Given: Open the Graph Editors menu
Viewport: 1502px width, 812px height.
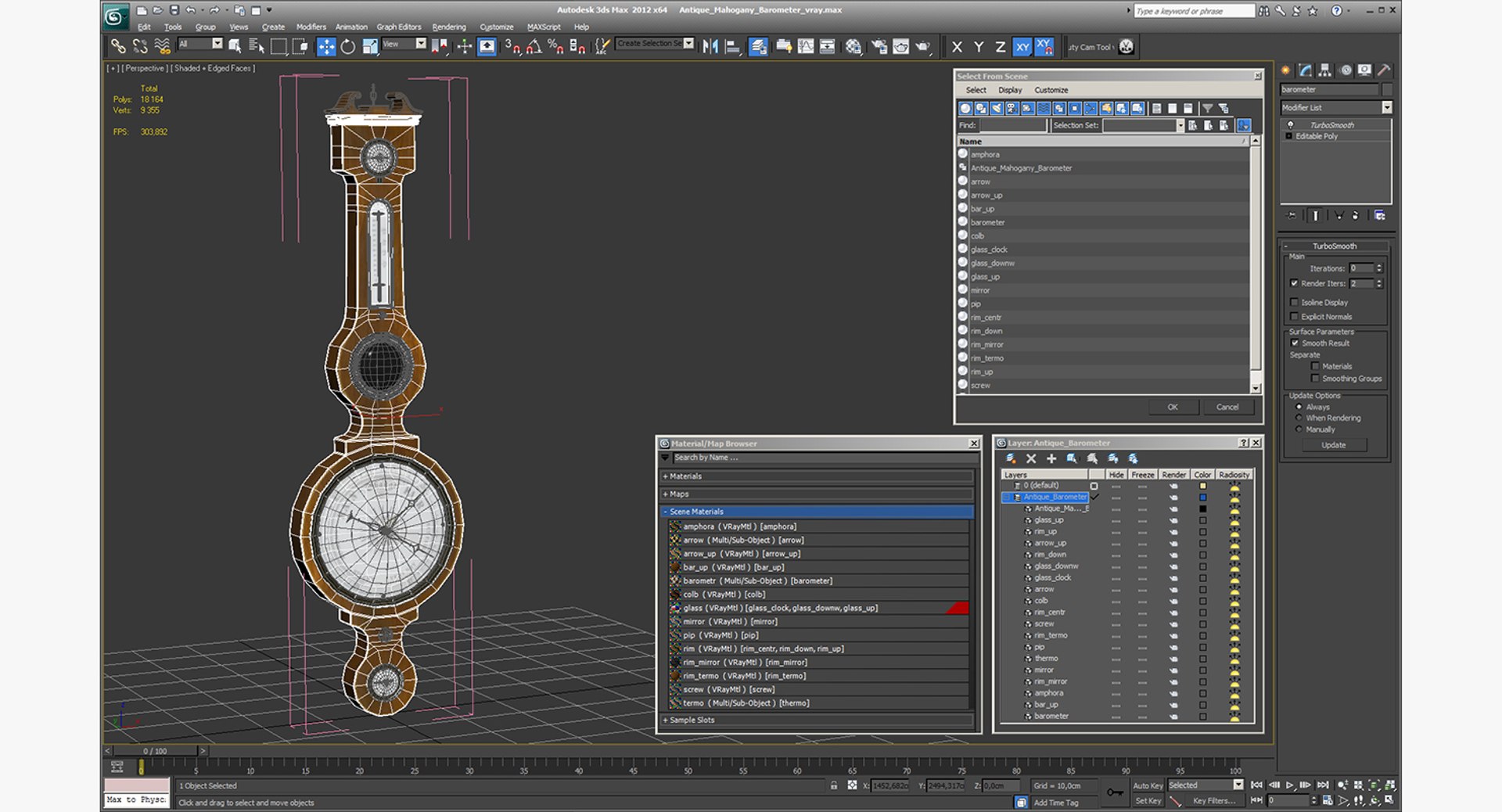Looking at the screenshot, I should [398, 27].
